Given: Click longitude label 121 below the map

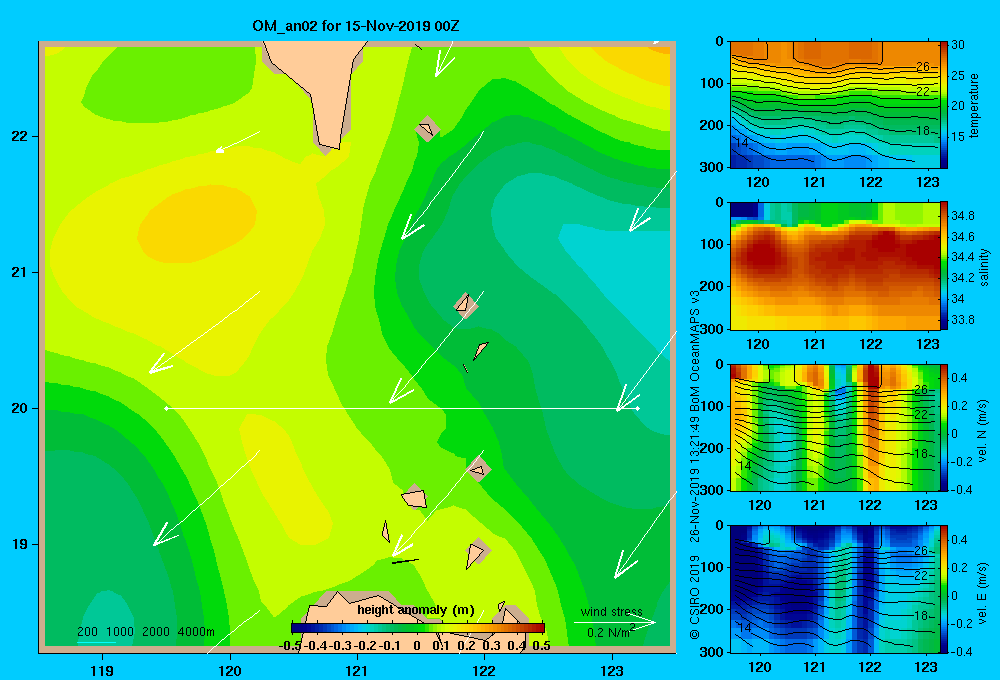Looking at the screenshot, I should [357, 670].
